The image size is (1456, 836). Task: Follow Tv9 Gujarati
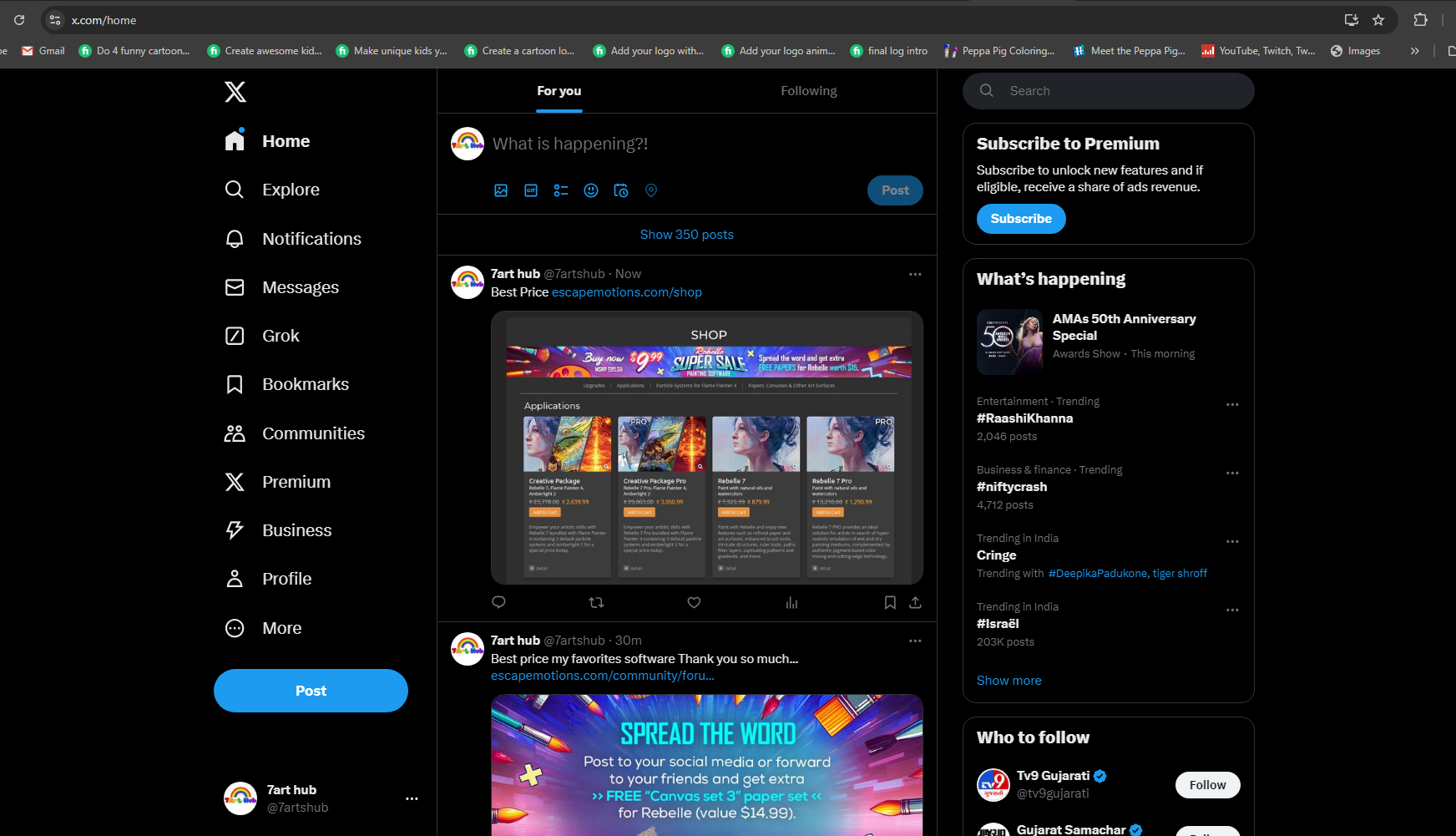coord(1207,785)
